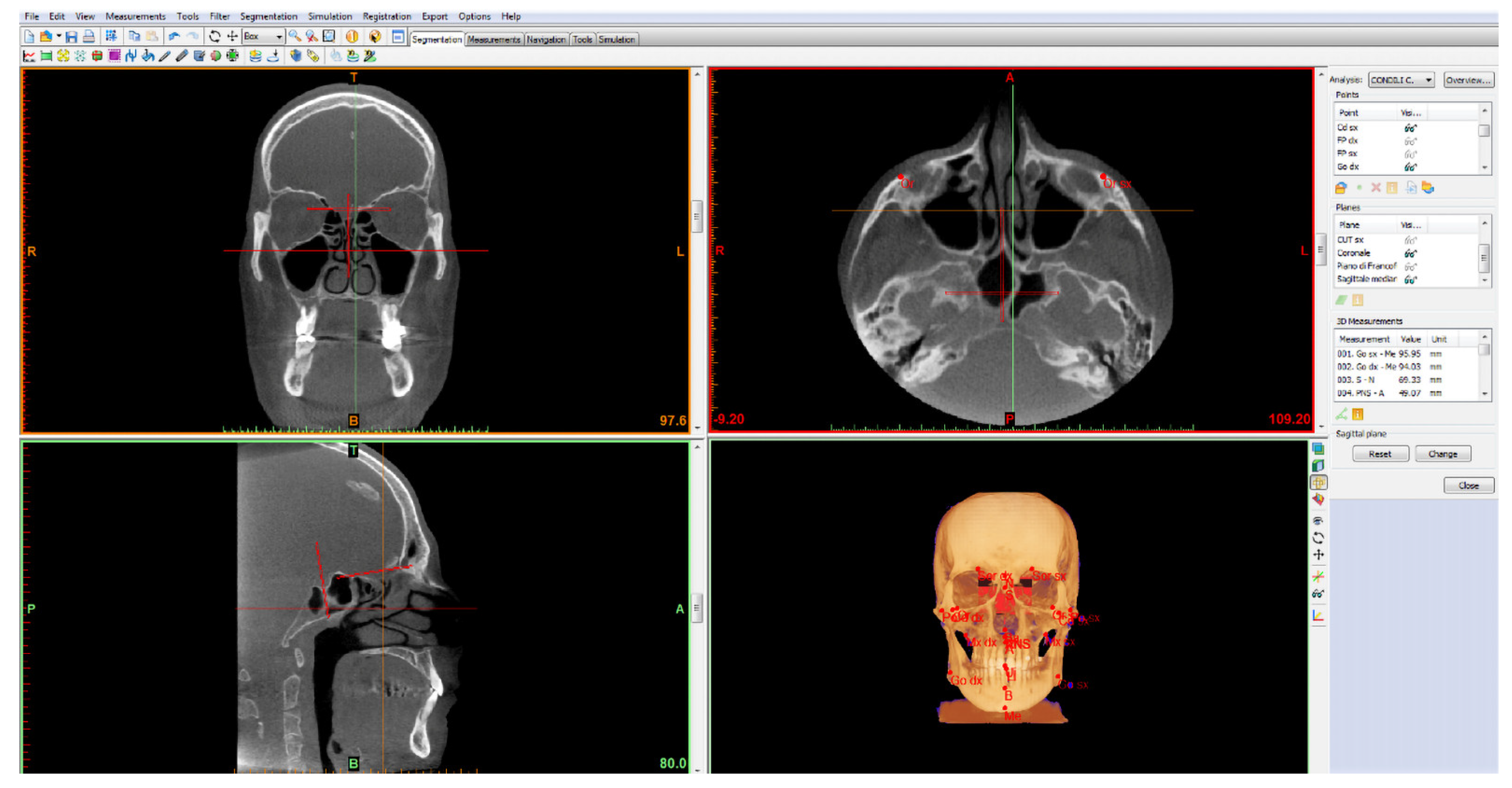Show the CUT sx plane
This screenshot has height=788, width=1512.
pos(1410,240)
